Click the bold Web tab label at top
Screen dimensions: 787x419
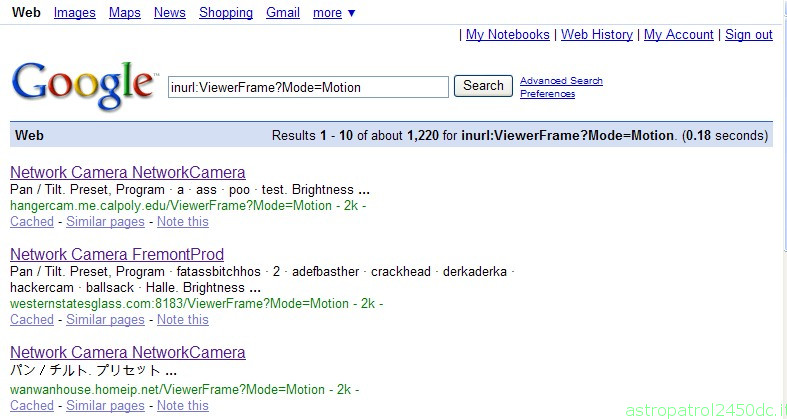(27, 13)
